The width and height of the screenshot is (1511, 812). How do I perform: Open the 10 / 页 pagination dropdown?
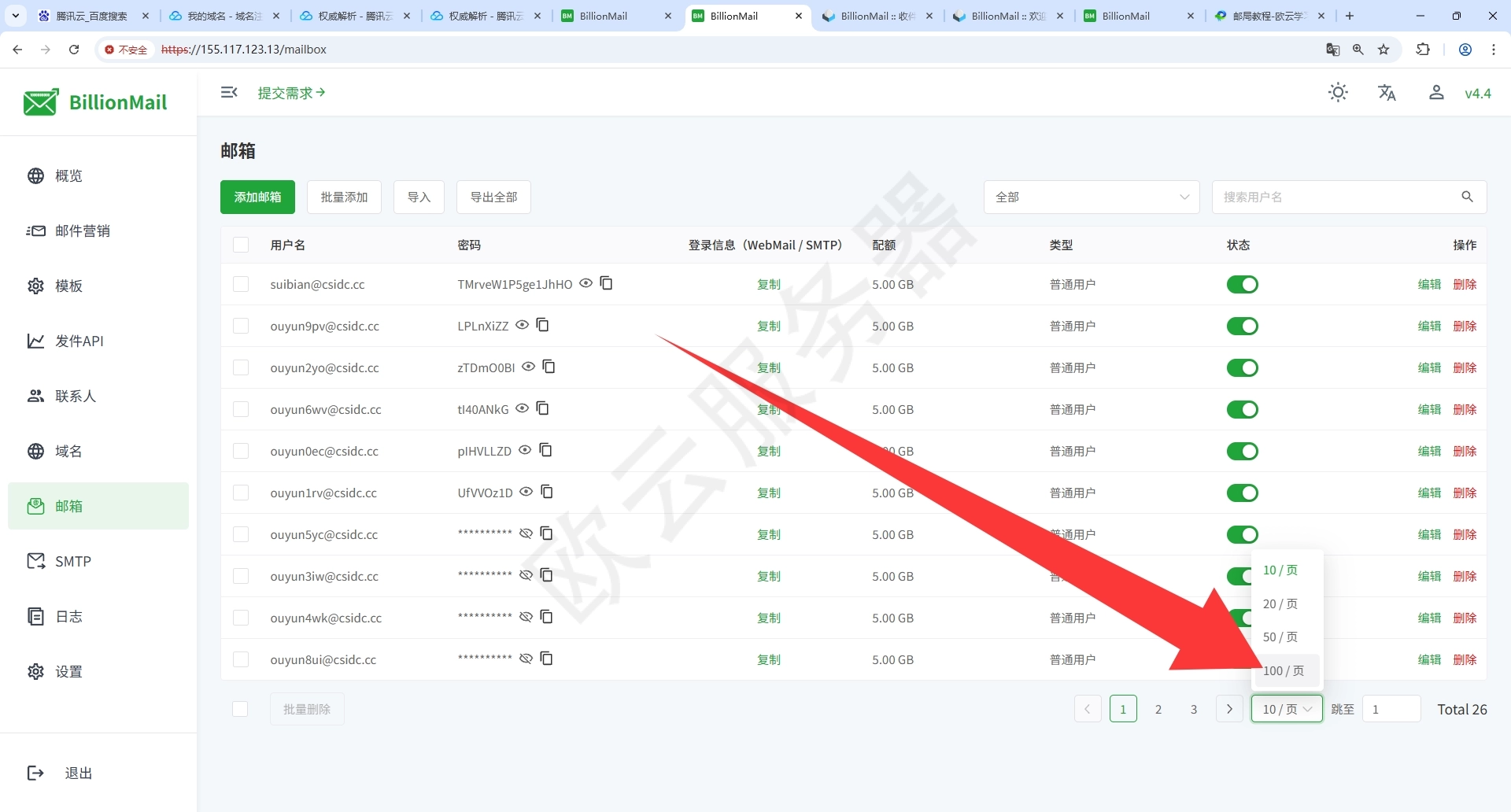(1286, 708)
